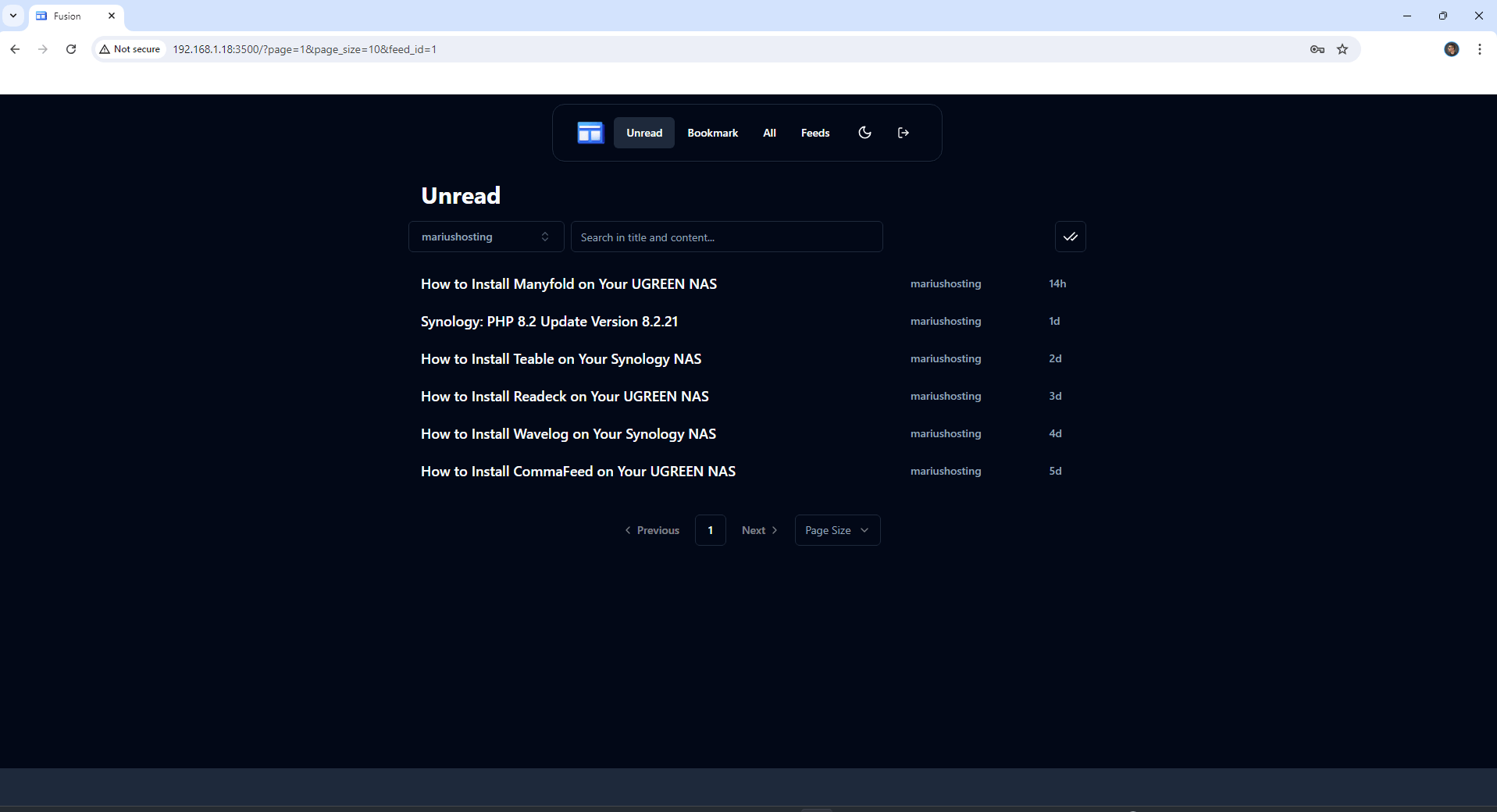Screen dimensions: 1497x812
Task: Open the Bookmark tab
Action: 712,133
